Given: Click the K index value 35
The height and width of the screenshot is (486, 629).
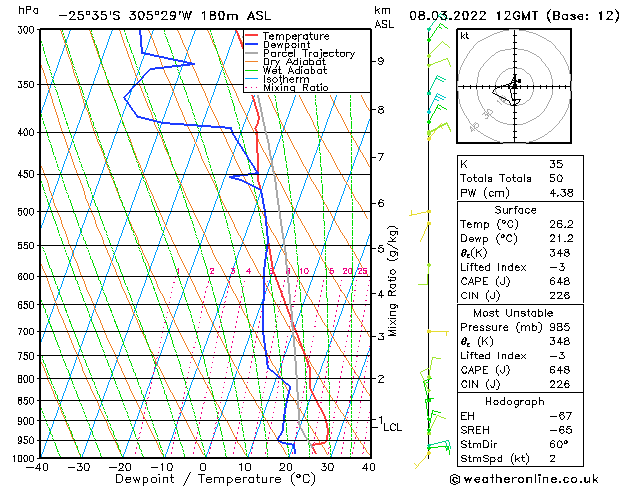Looking at the screenshot, I should coord(556,164).
